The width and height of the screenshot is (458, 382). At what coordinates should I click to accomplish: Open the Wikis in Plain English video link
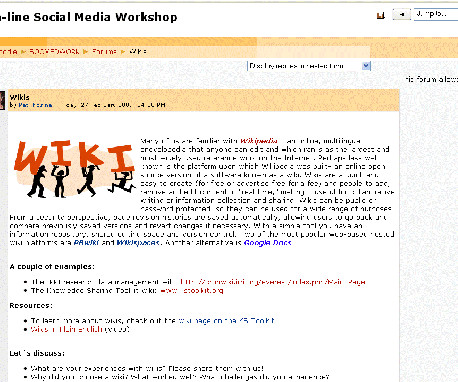(x=67, y=329)
